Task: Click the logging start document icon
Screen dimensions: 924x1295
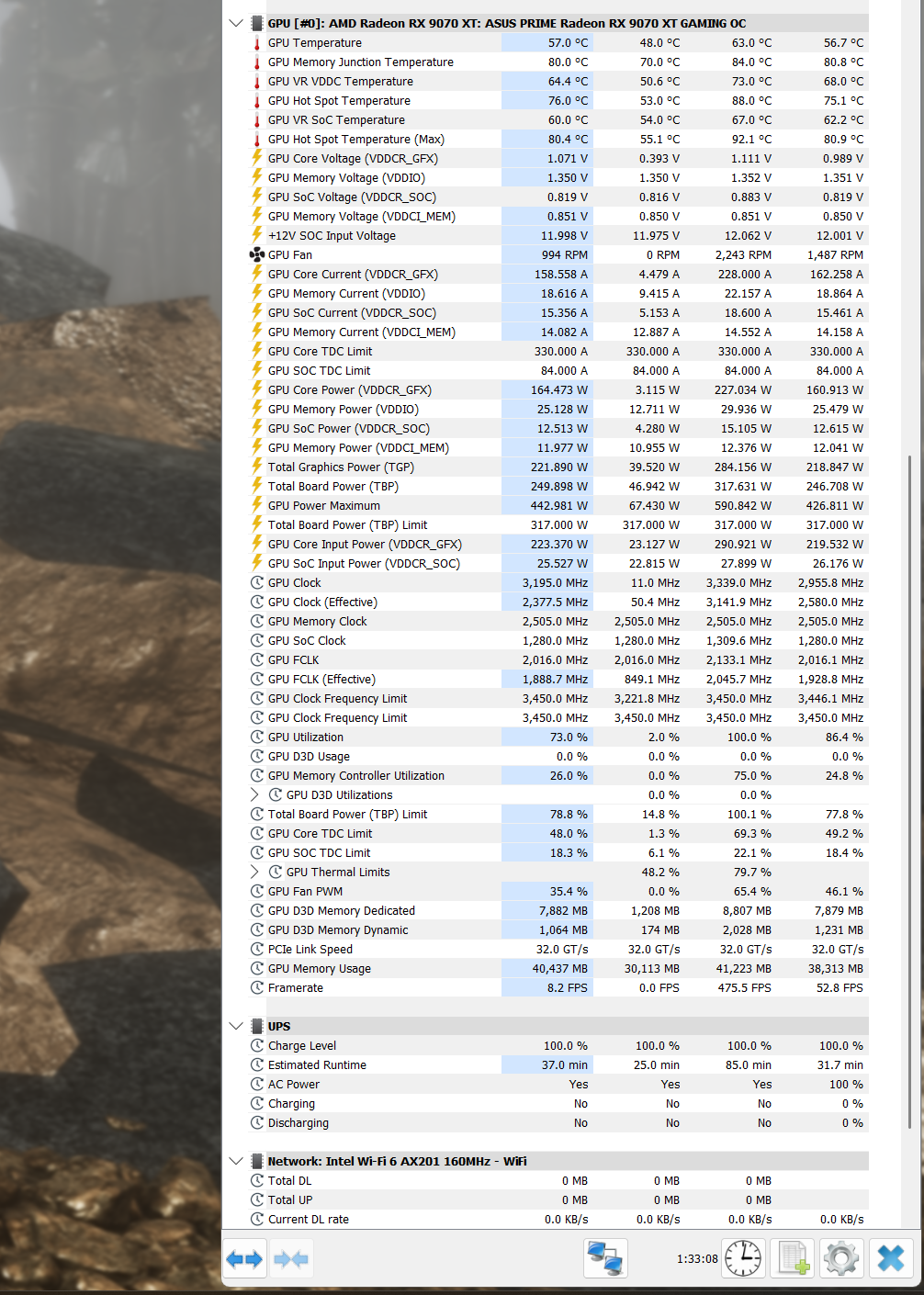Action: pos(793,1258)
